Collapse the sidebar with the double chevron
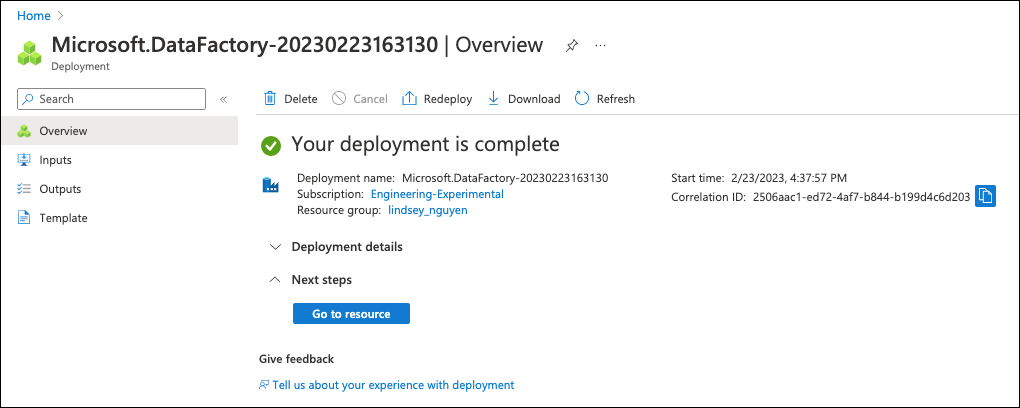The width and height of the screenshot is (1020, 408). tap(223, 100)
